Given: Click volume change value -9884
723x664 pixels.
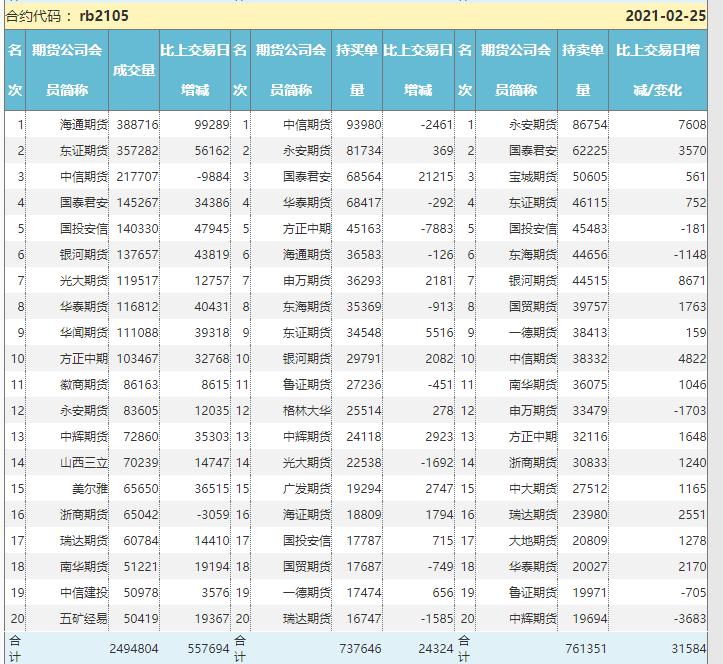Looking at the screenshot, I should [213, 177].
